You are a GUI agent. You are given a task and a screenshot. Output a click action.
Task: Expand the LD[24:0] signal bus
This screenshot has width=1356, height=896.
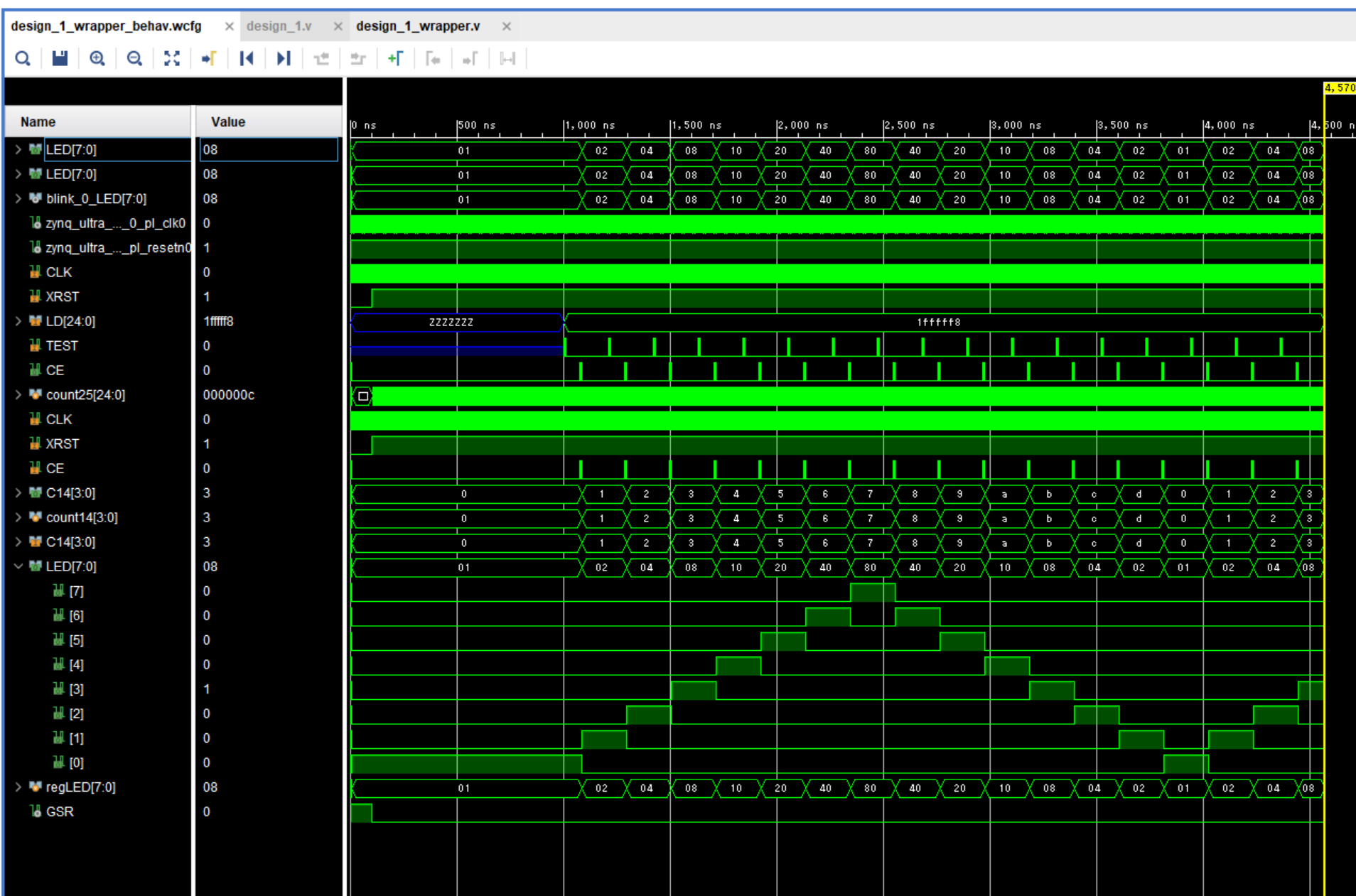tap(18, 321)
